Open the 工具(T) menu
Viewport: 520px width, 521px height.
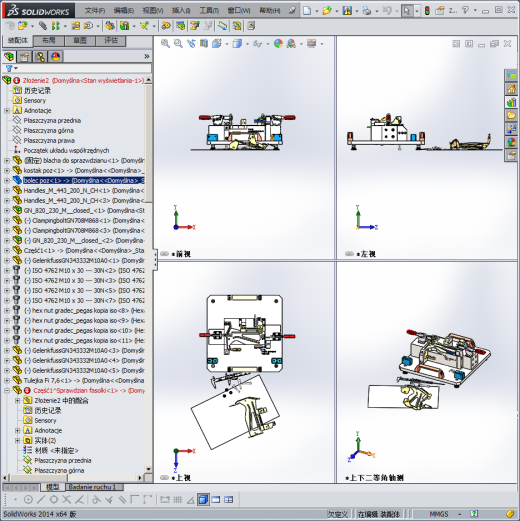coord(209,11)
